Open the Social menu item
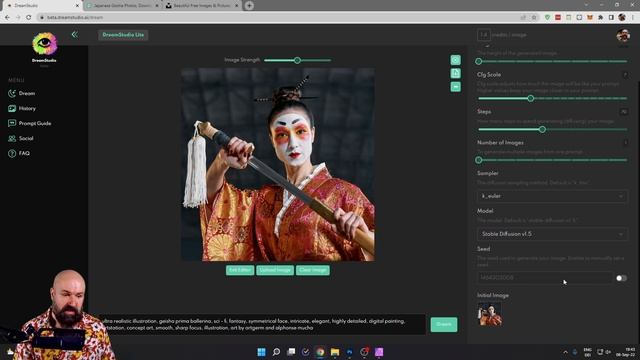Image resolution: width=640 pixels, height=360 pixels. pos(20,138)
